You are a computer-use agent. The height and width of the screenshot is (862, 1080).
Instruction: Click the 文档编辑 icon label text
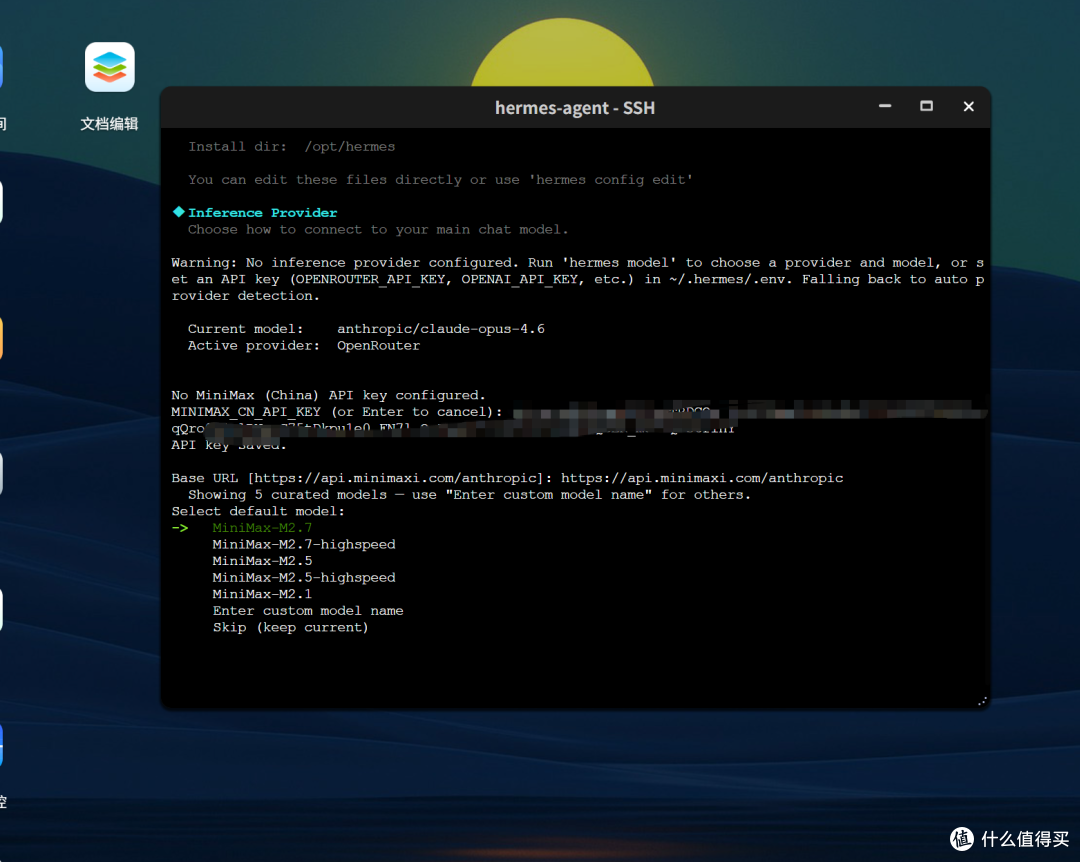tap(110, 124)
